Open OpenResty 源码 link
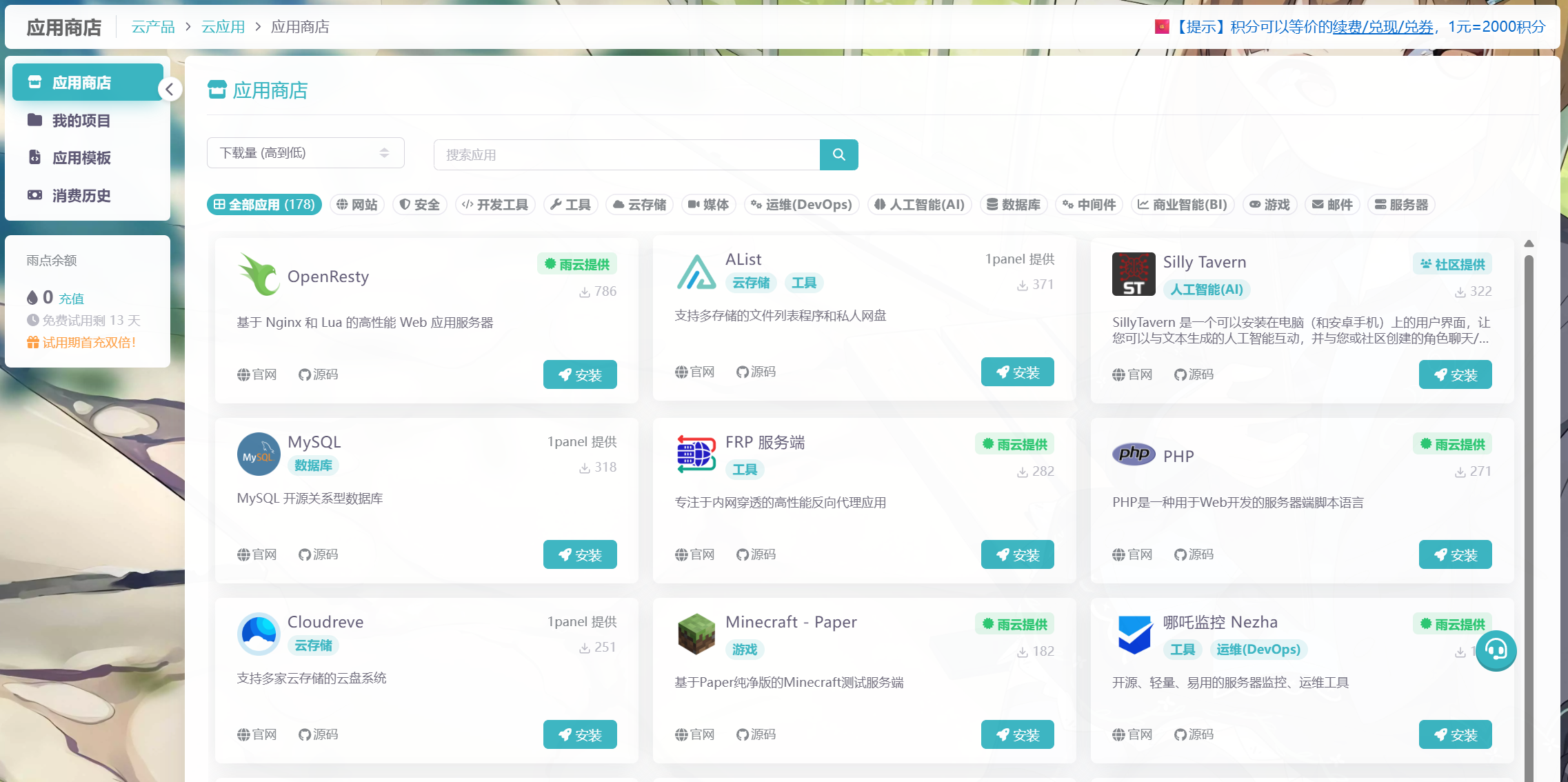The image size is (1568, 782). (x=319, y=374)
